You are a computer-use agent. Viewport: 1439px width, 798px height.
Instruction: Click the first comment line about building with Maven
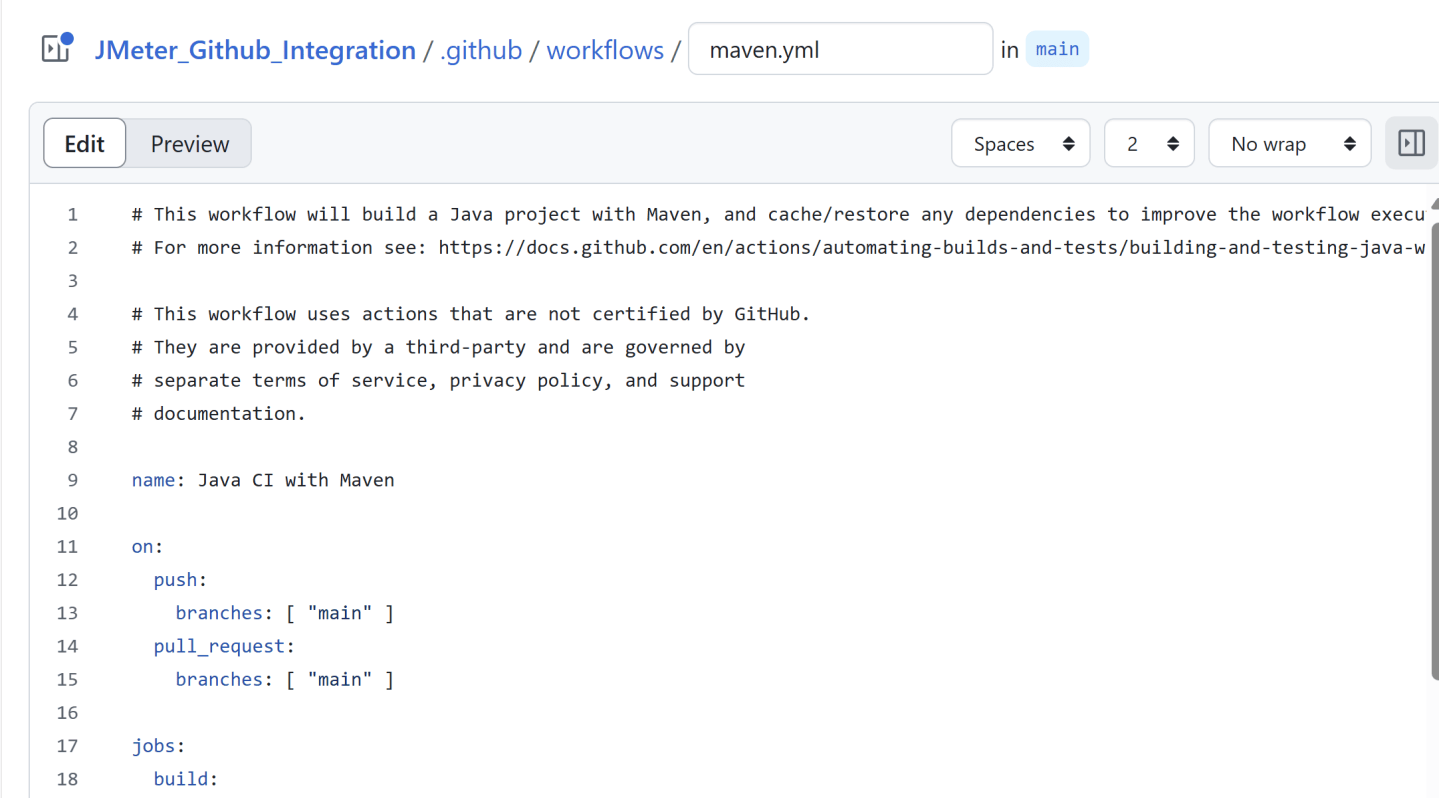pos(778,214)
